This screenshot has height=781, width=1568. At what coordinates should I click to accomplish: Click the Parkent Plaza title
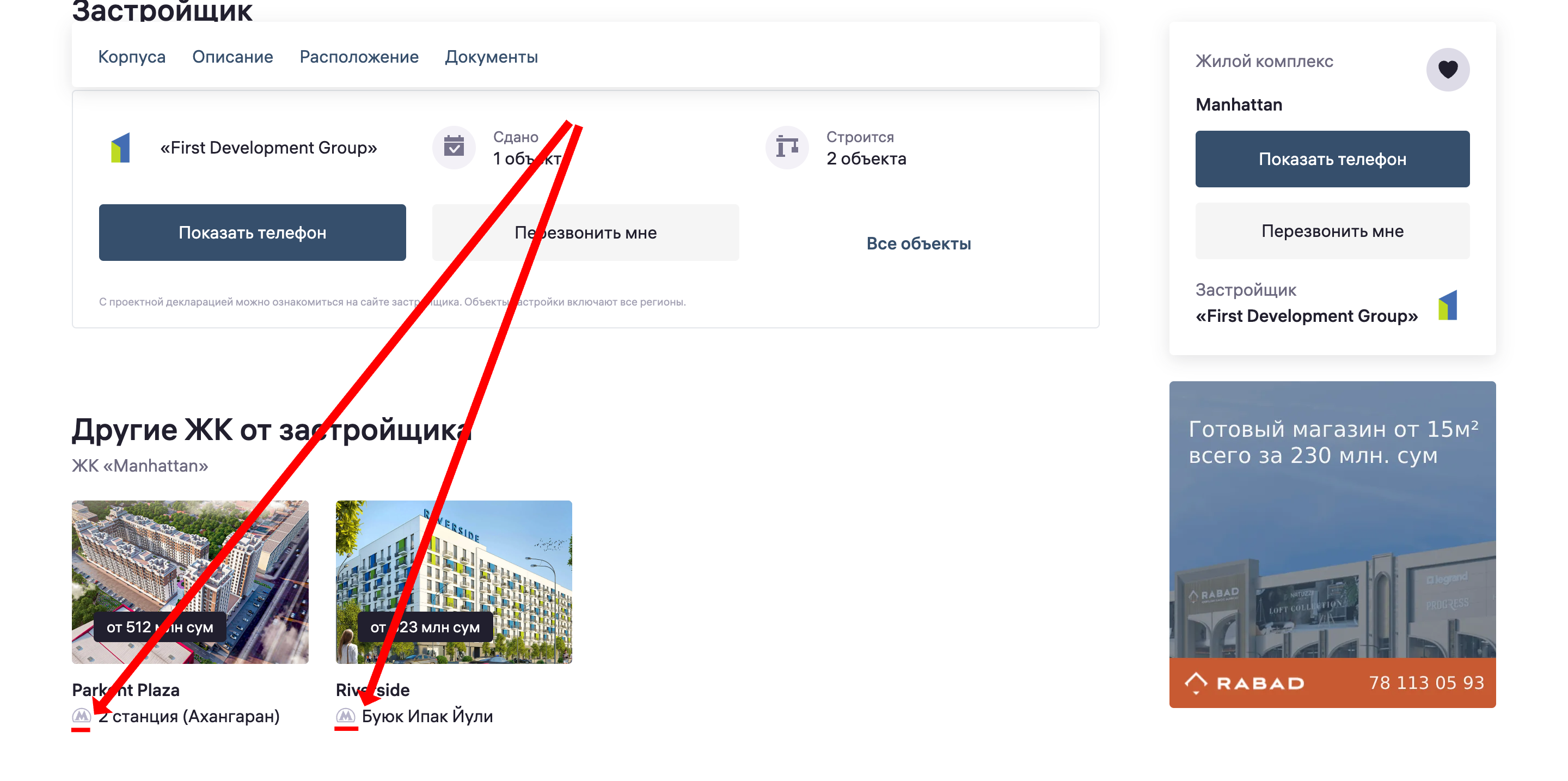tap(126, 690)
